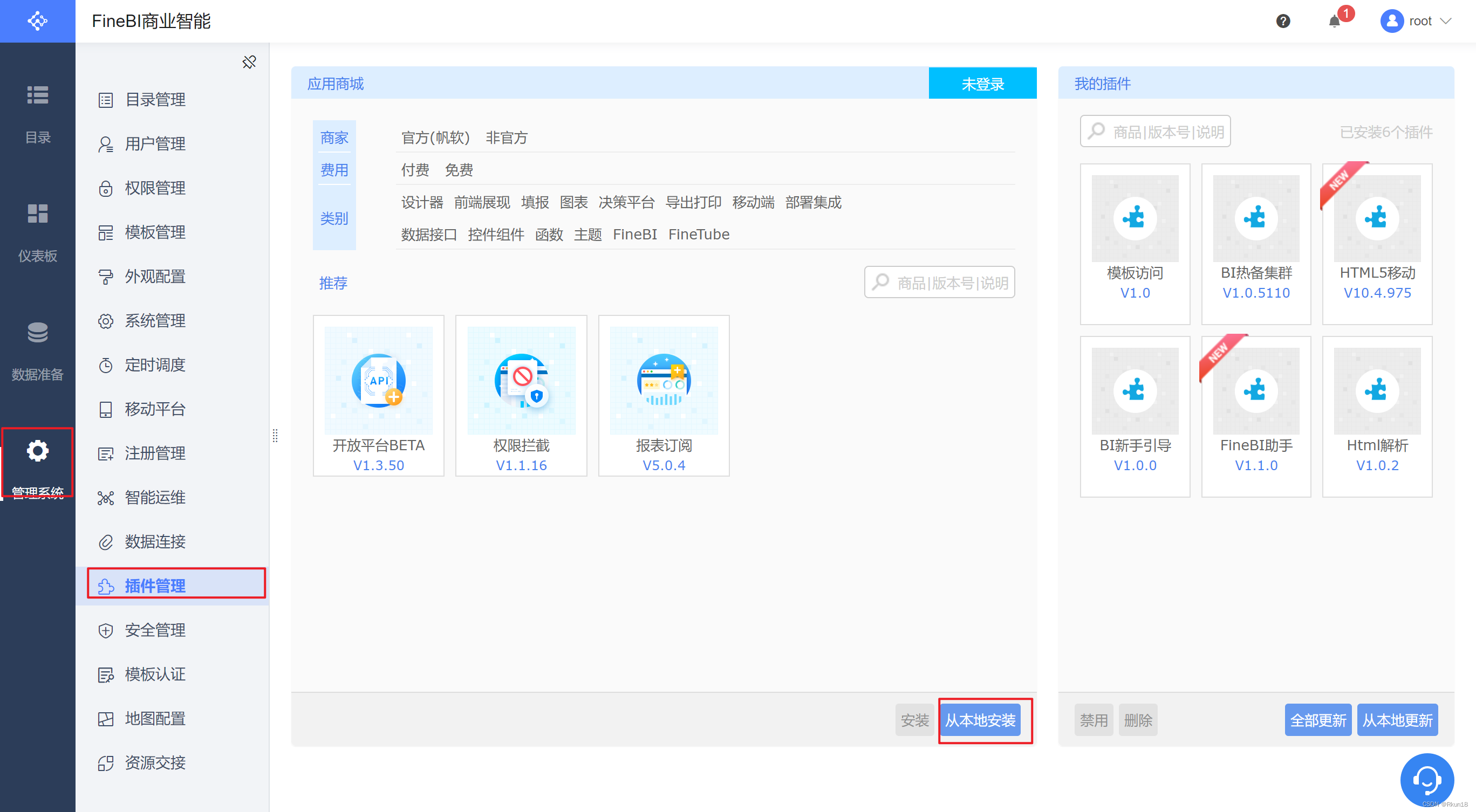Screen dimensions: 1476x812
Task: Click the 移动平台 device icon
Action: click(105, 409)
